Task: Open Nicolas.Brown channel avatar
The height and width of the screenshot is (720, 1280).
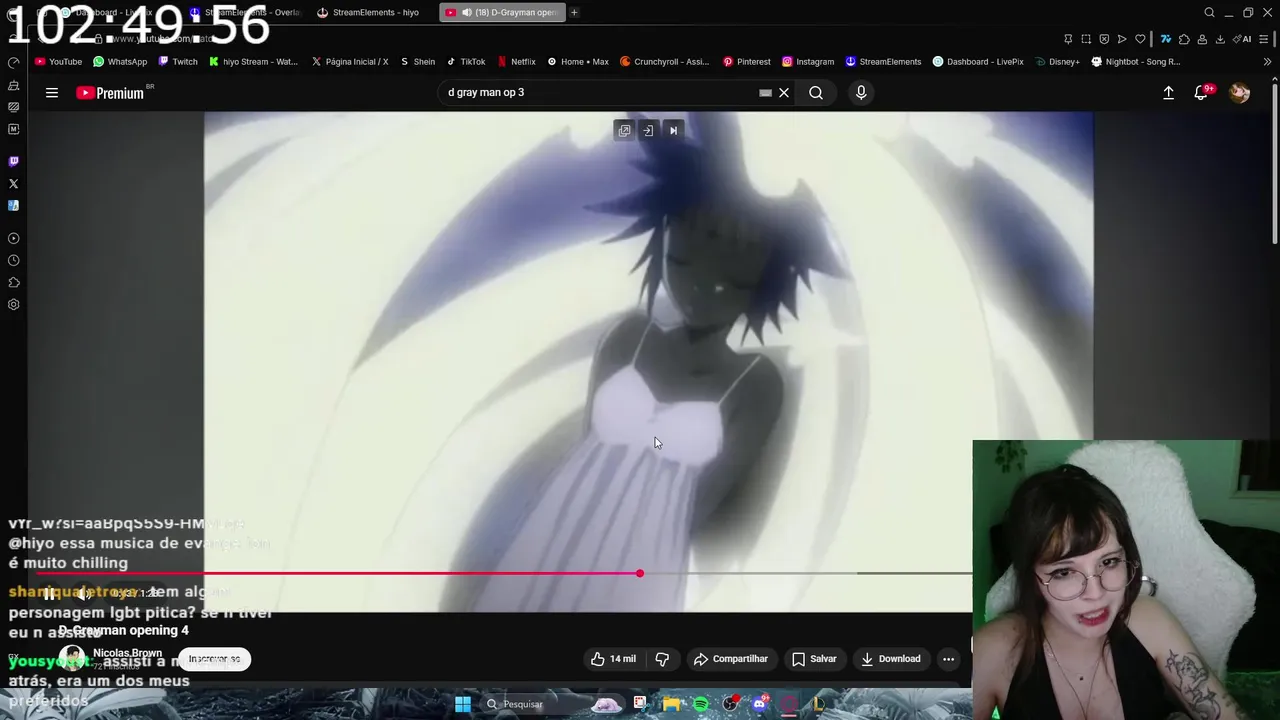Action: click(72, 659)
